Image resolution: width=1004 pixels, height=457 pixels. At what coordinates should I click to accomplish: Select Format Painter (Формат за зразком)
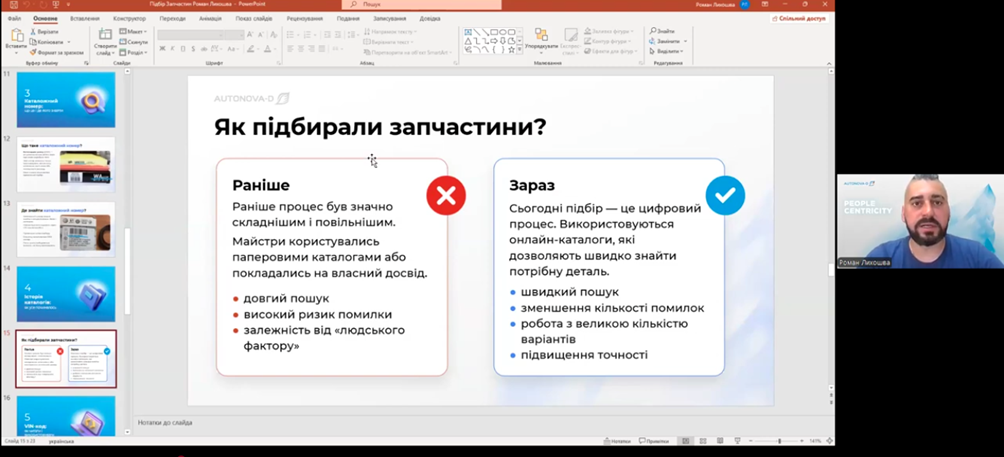(x=33, y=52)
